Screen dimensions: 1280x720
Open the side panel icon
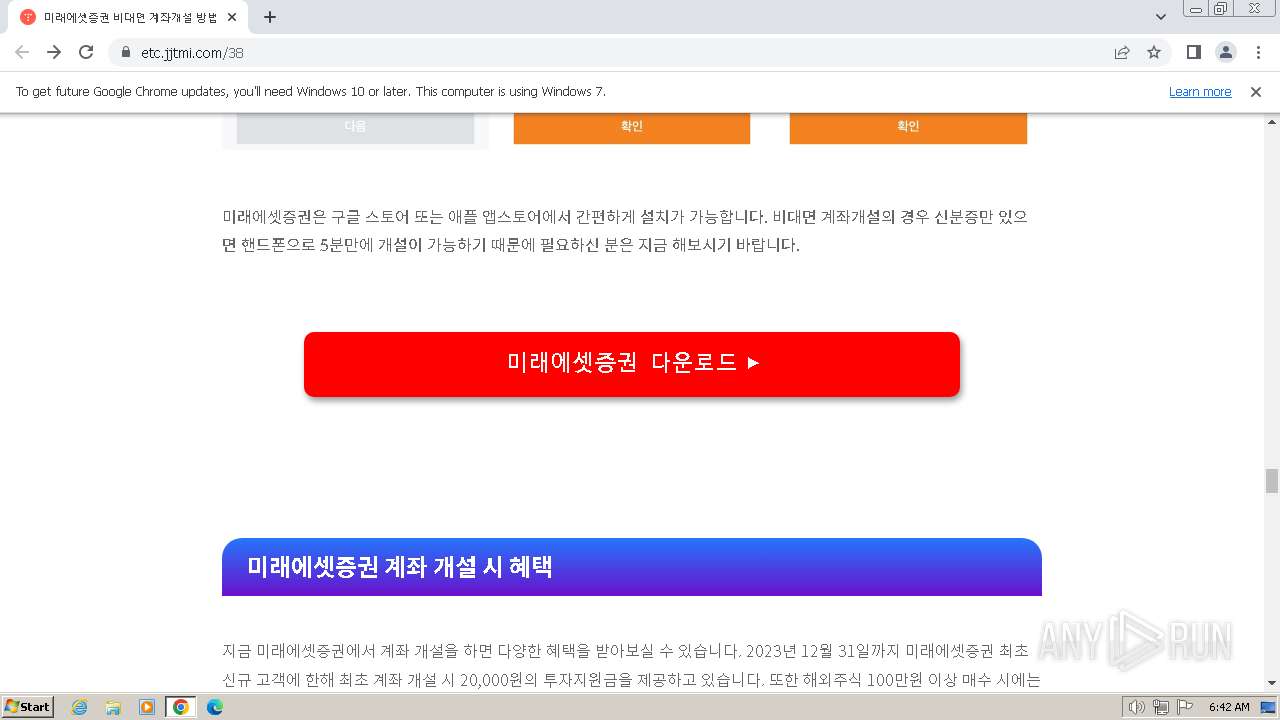point(1193,52)
